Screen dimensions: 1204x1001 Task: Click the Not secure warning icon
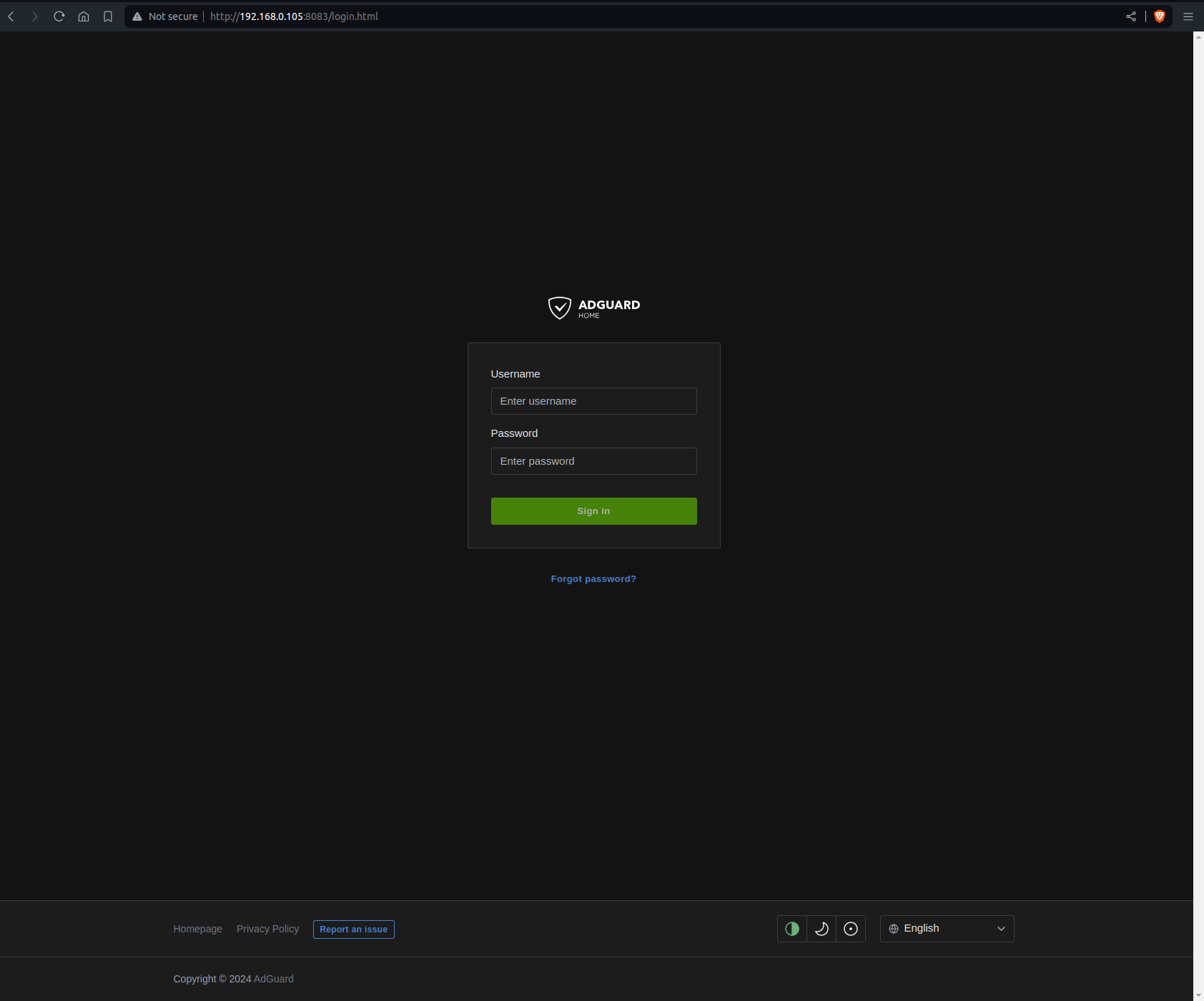pos(137,16)
